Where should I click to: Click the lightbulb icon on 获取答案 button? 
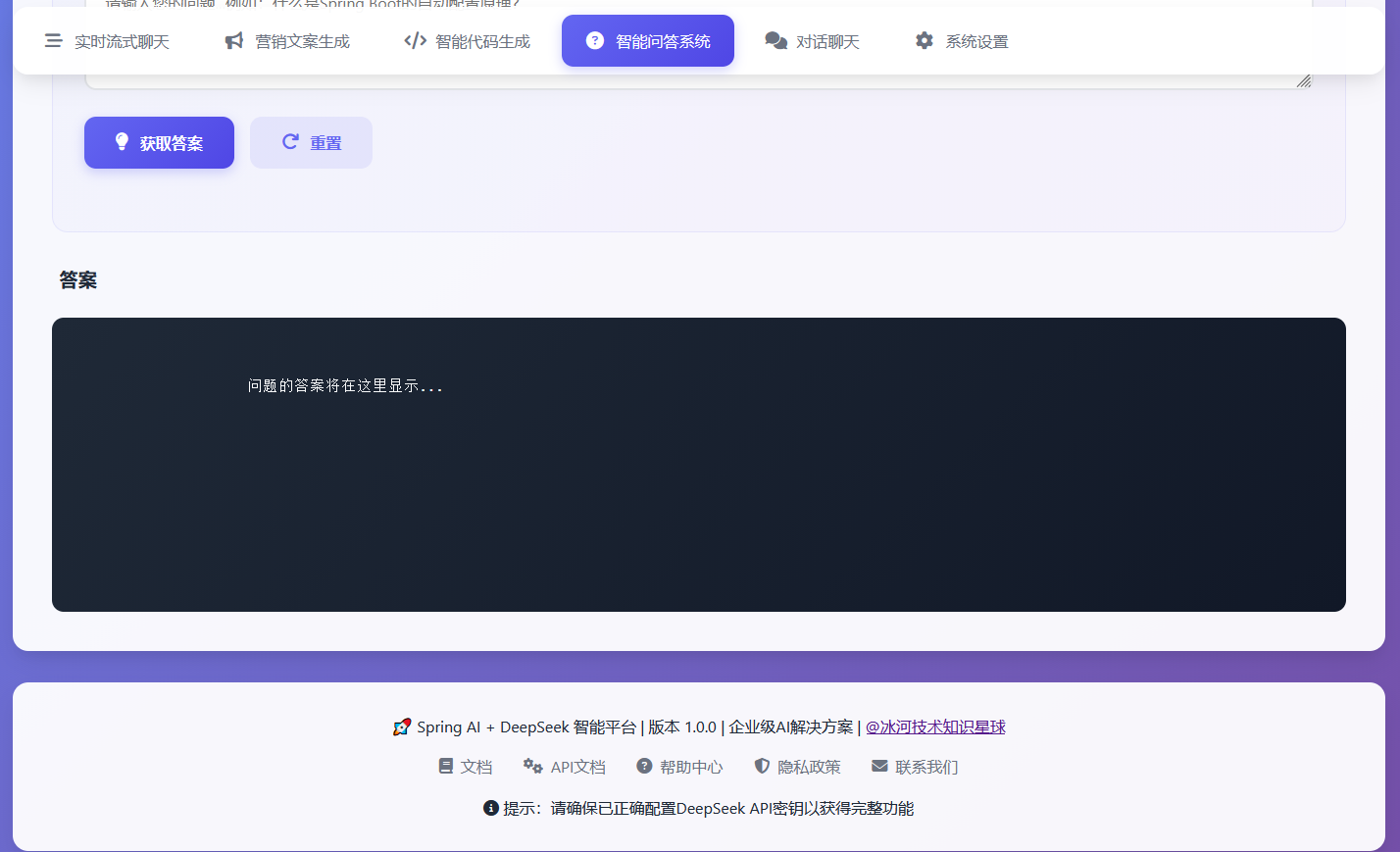(x=122, y=142)
